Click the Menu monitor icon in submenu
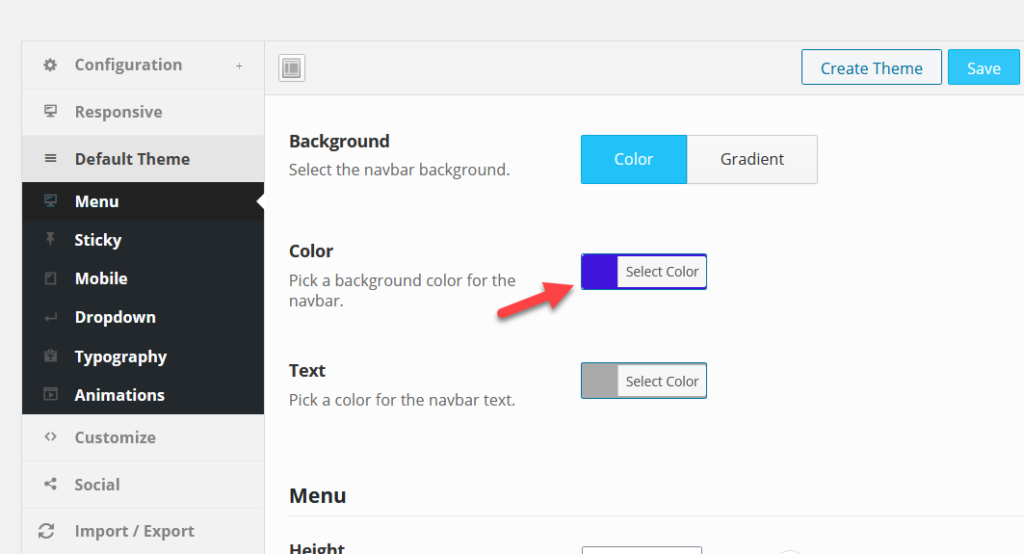1024x554 pixels. tap(50, 201)
